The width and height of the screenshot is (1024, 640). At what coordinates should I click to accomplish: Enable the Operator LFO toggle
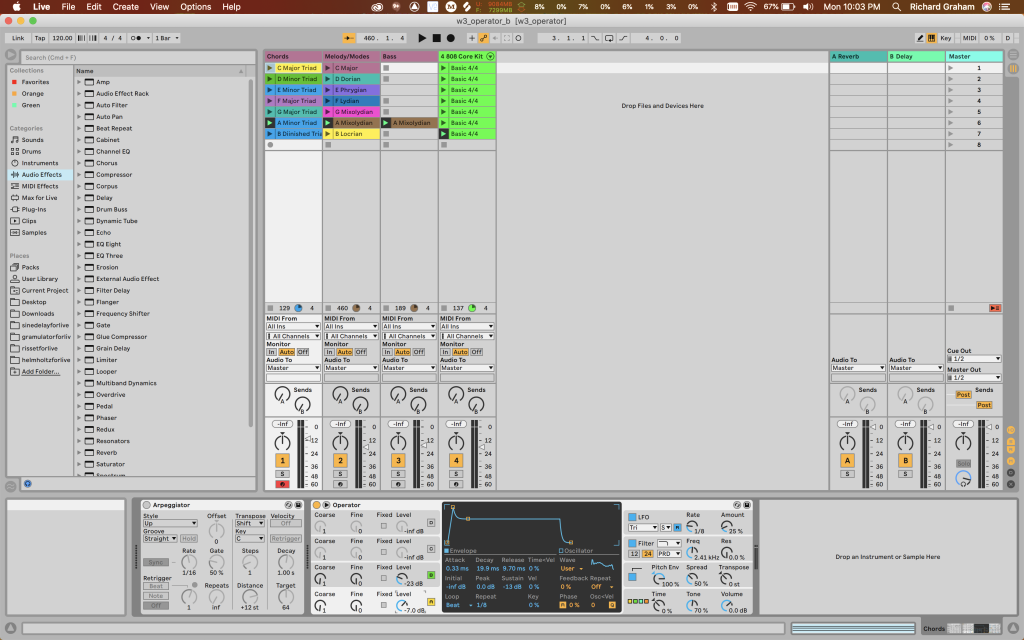tap(632, 517)
